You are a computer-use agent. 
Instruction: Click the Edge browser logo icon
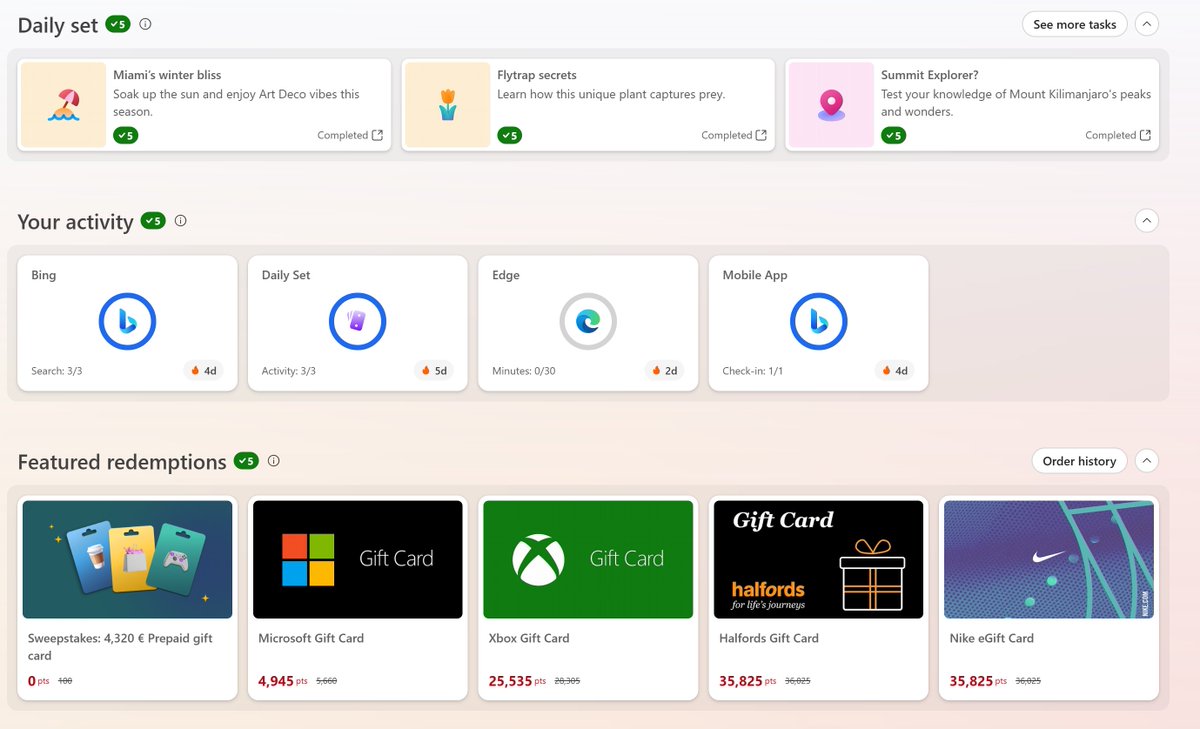(x=588, y=322)
